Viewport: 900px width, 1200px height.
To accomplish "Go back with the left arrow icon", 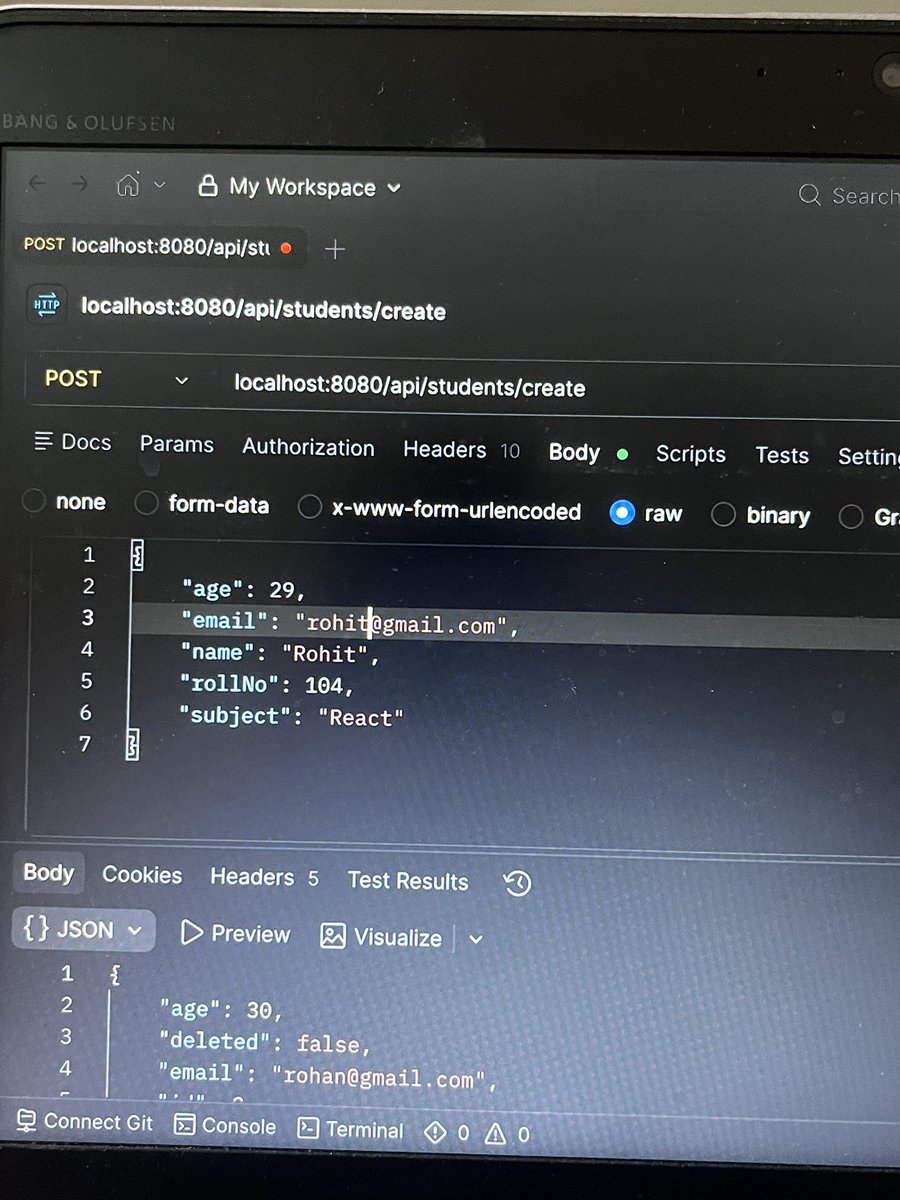I will [x=37, y=185].
